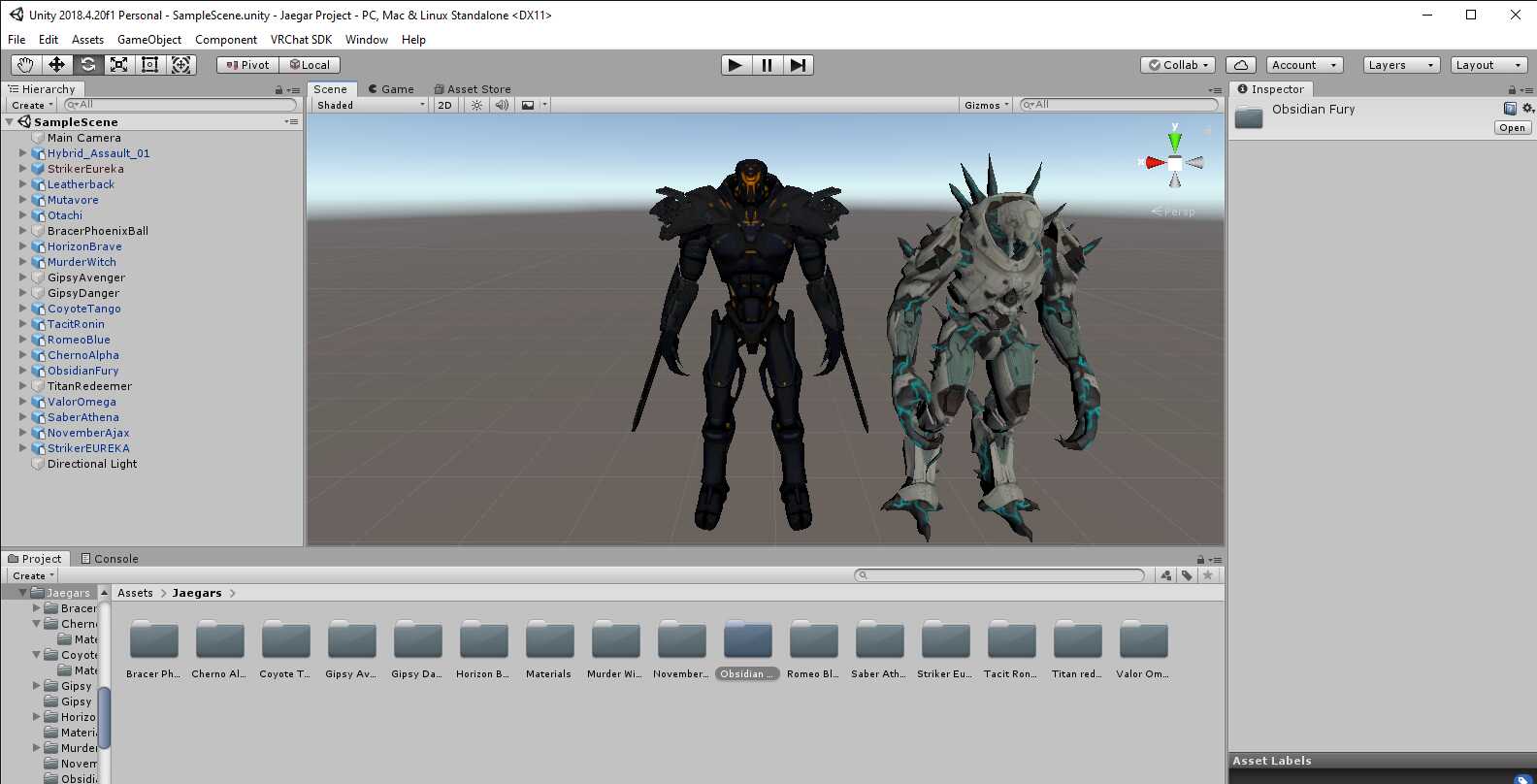Select the Rotate tool

pos(87,65)
